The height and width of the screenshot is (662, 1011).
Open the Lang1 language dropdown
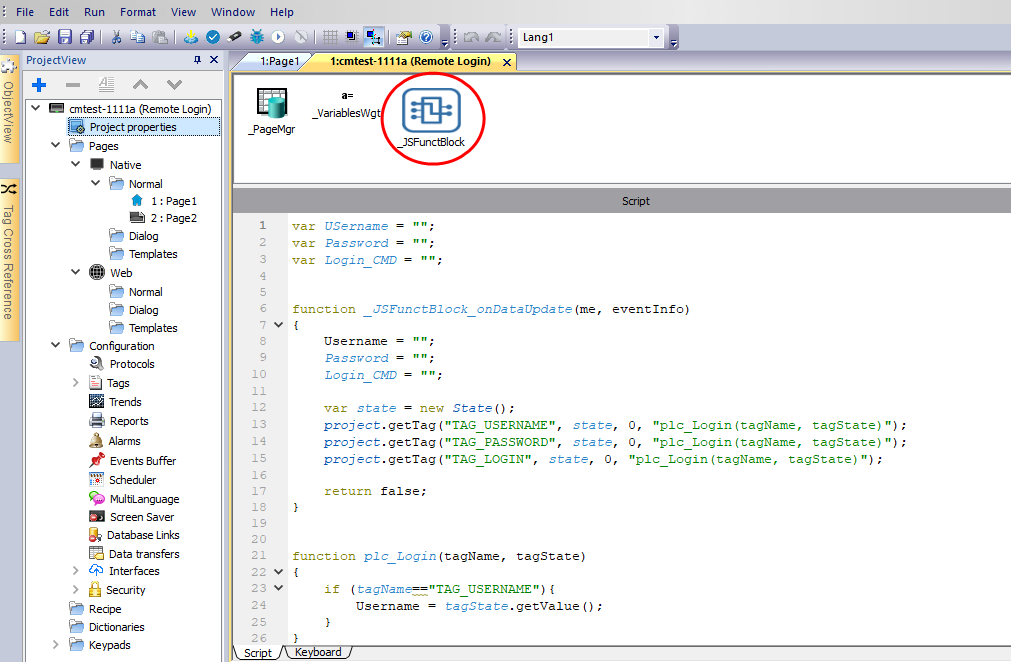[x=656, y=37]
